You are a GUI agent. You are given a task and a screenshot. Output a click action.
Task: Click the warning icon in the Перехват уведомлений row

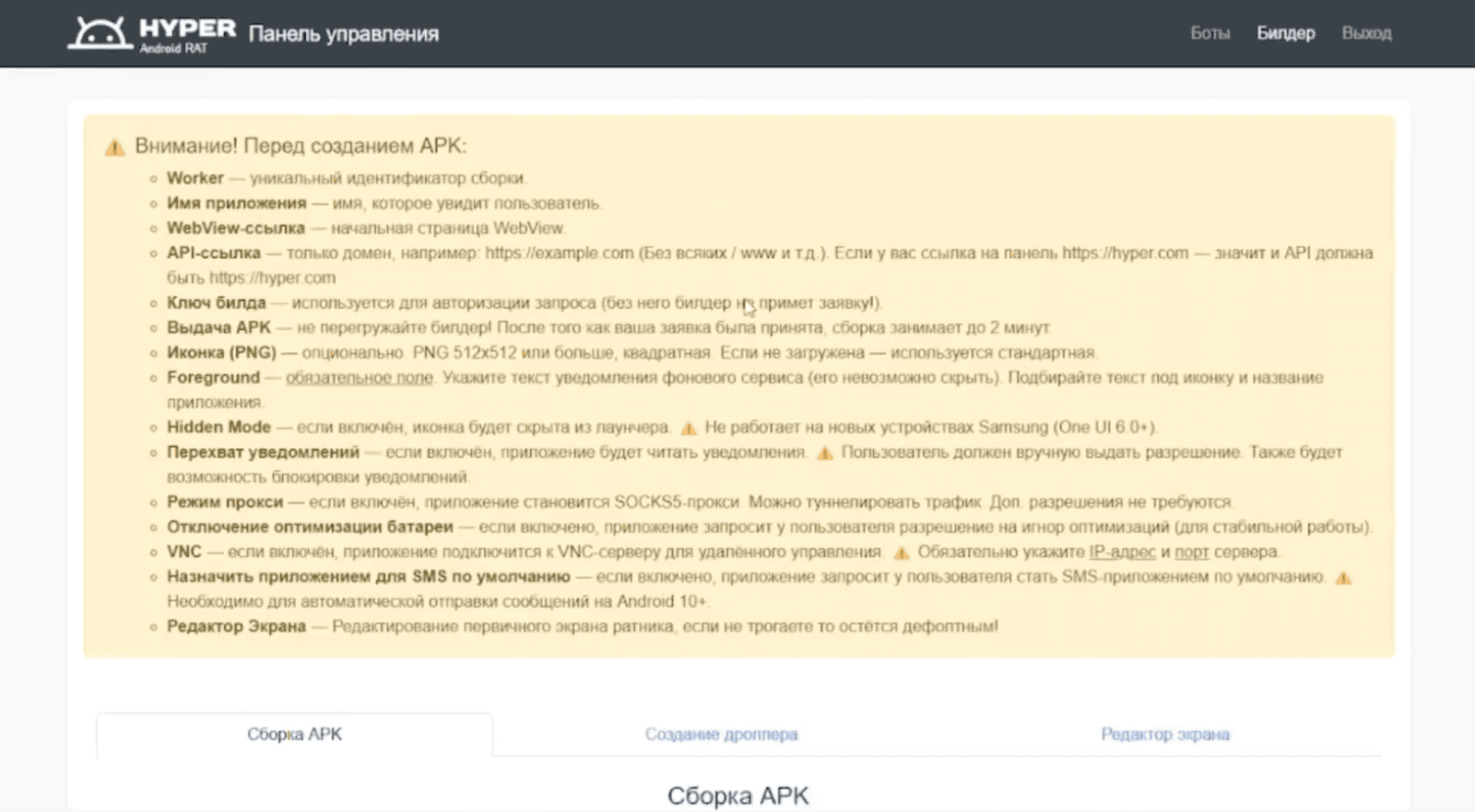tap(825, 453)
